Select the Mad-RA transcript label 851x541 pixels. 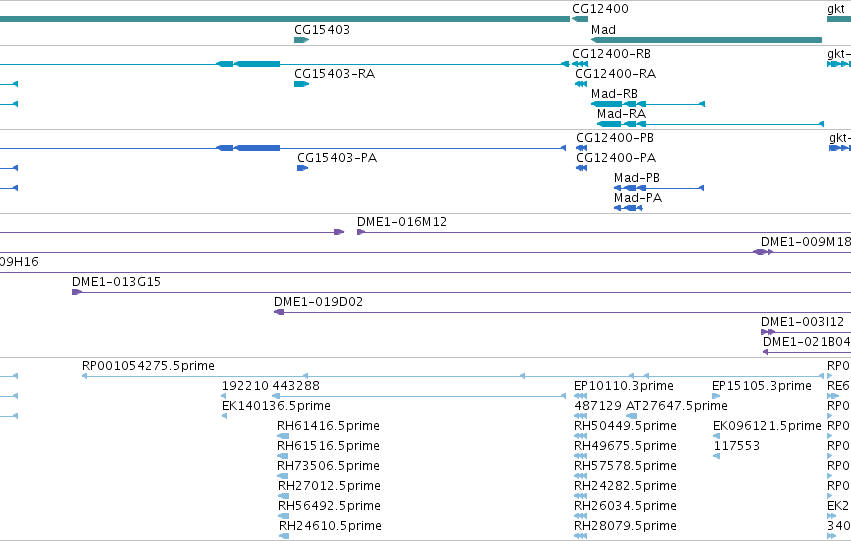tap(621, 114)
